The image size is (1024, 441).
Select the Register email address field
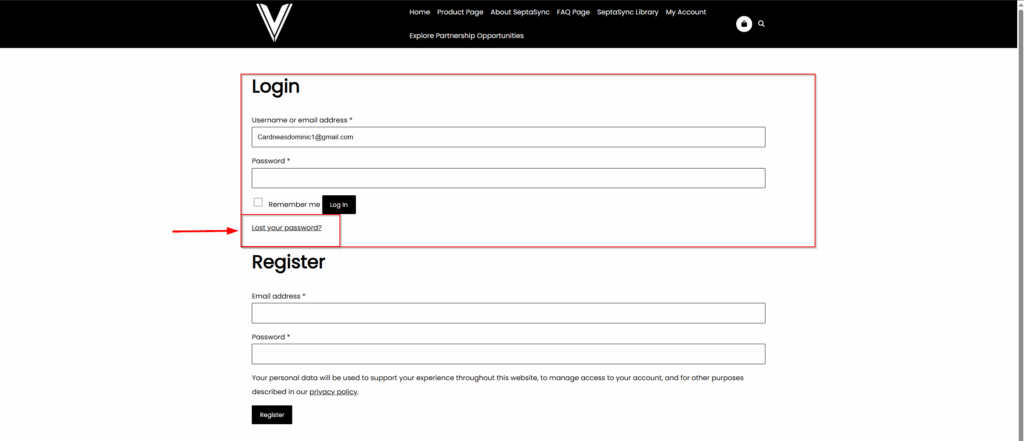tap(508, 313)
